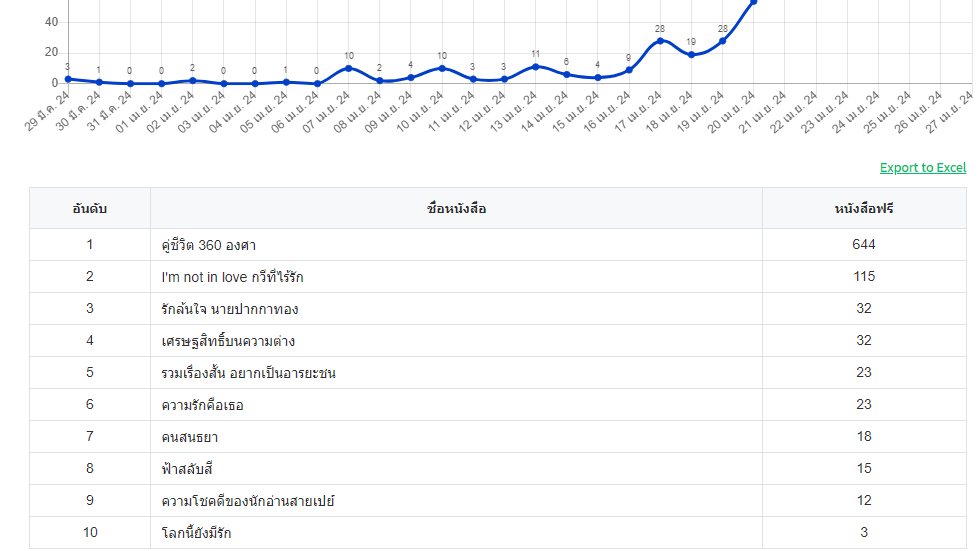Select book row I'm not in love กวีที่ไร้รัก

click(498, 276)
